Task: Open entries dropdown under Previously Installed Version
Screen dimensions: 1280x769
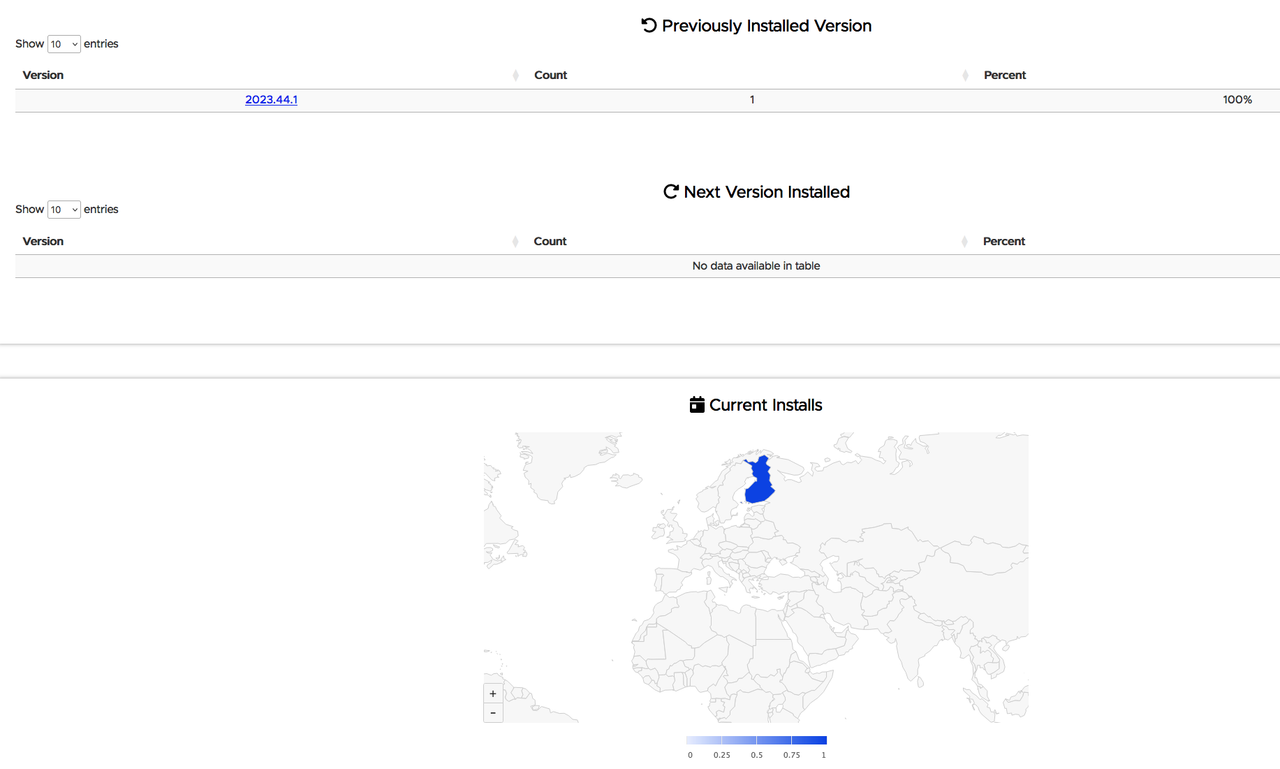Action: point(64,44)
